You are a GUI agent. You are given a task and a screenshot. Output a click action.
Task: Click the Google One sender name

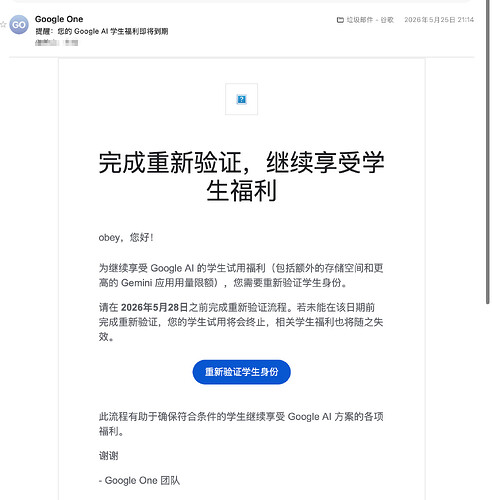(x=59, y=19)
